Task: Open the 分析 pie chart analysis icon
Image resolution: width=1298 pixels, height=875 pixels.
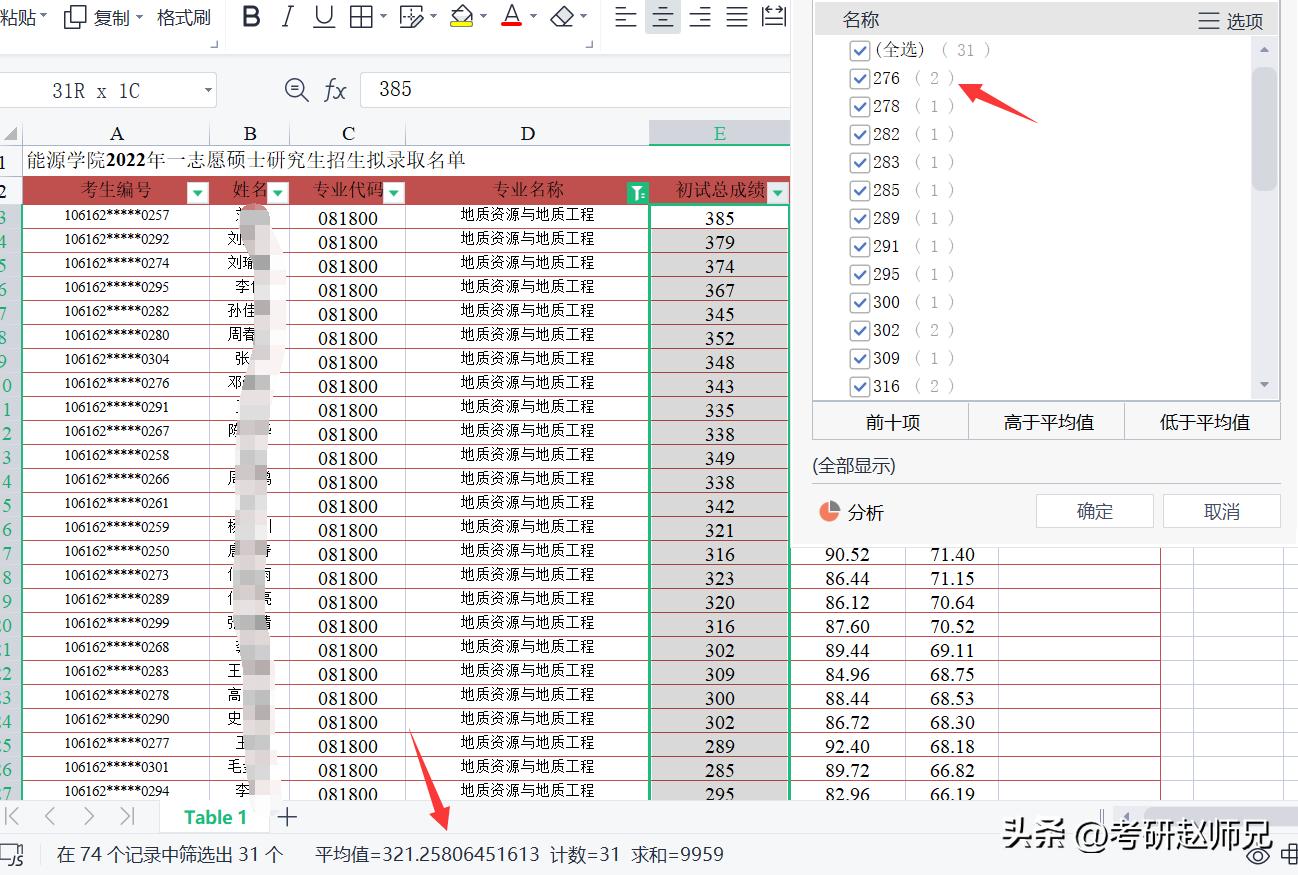Action: (x=828, y=511)
